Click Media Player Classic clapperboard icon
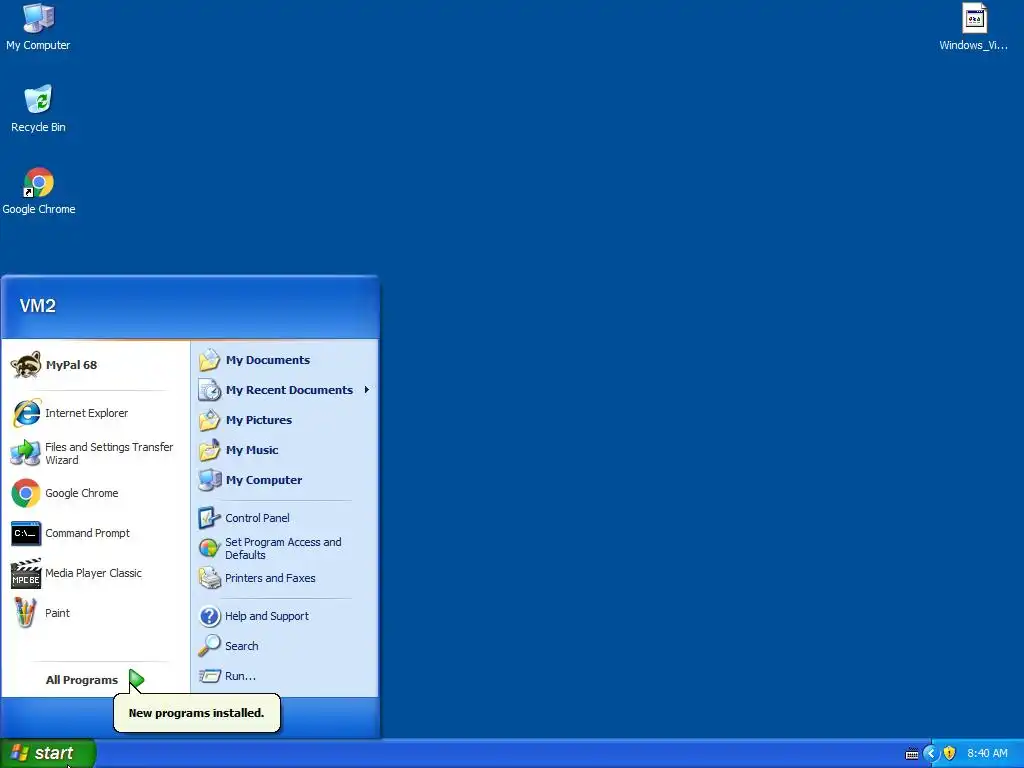 tap(26, 573)
